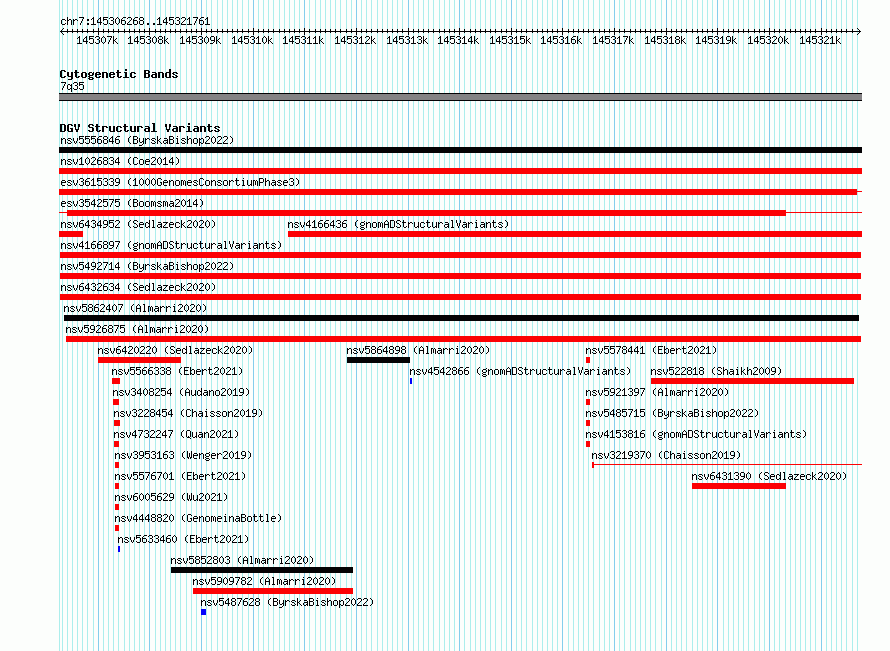This screenshot has height=651, width=890.
Task: Select the black bar under nsv5852803
Action: [x=262, y=570]
